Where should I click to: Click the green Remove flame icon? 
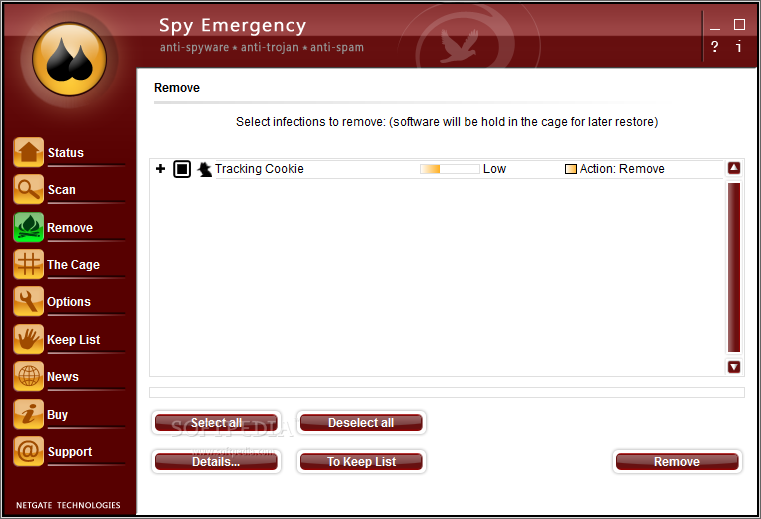click(x=29, y=227)
